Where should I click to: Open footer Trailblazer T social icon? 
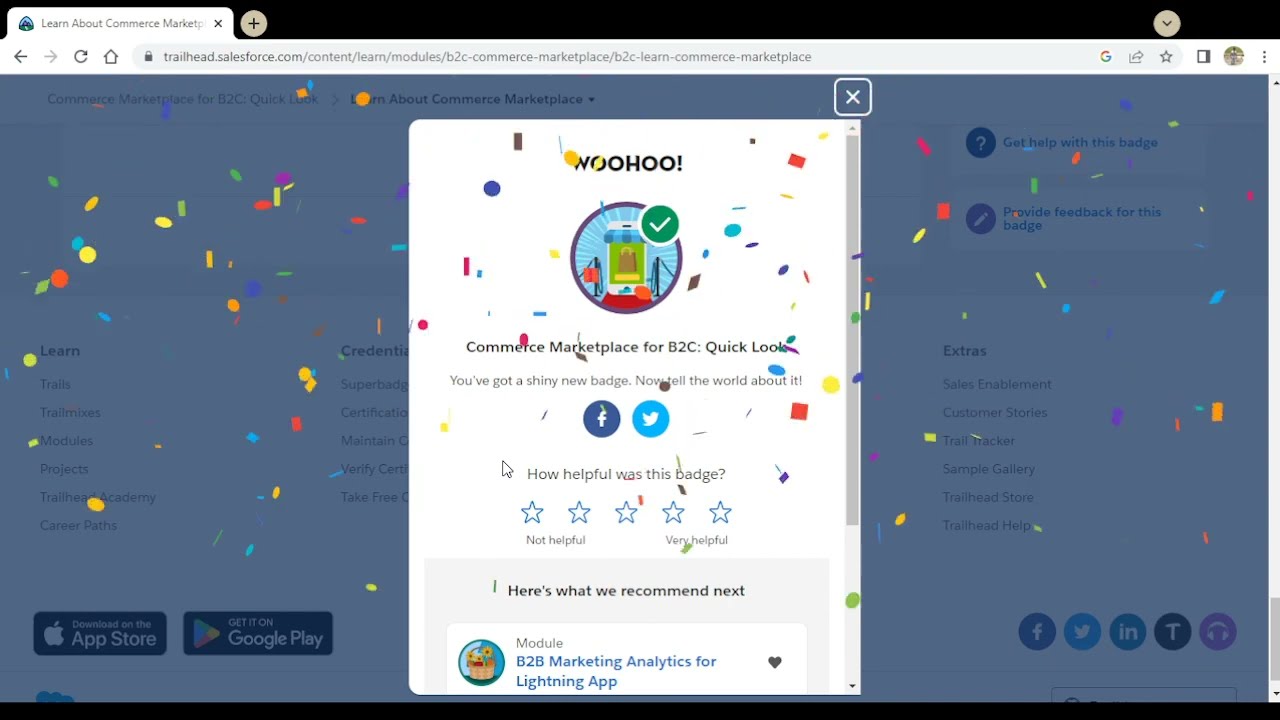pos(1173,632)
